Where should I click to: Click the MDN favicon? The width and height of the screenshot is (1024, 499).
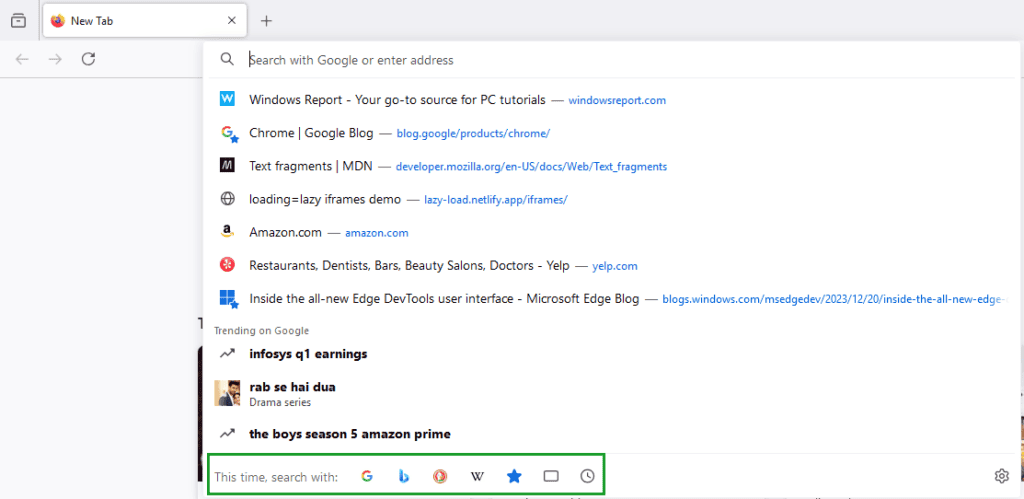227,166
